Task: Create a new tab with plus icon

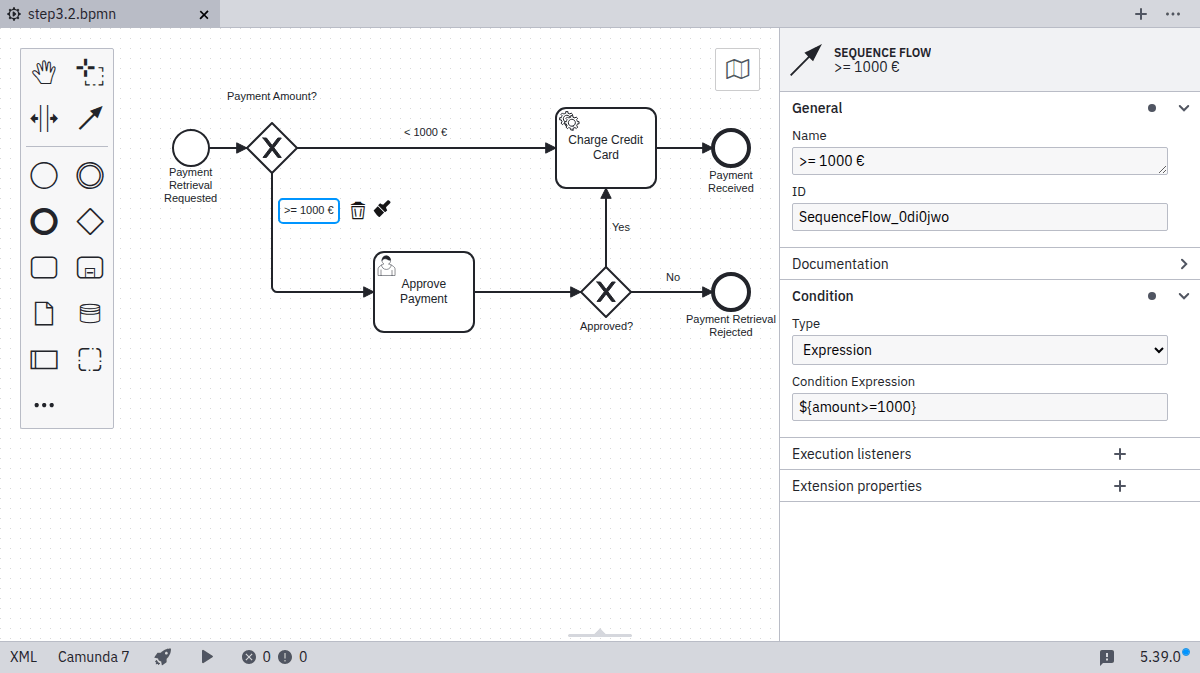Action: coord(1141,14)
